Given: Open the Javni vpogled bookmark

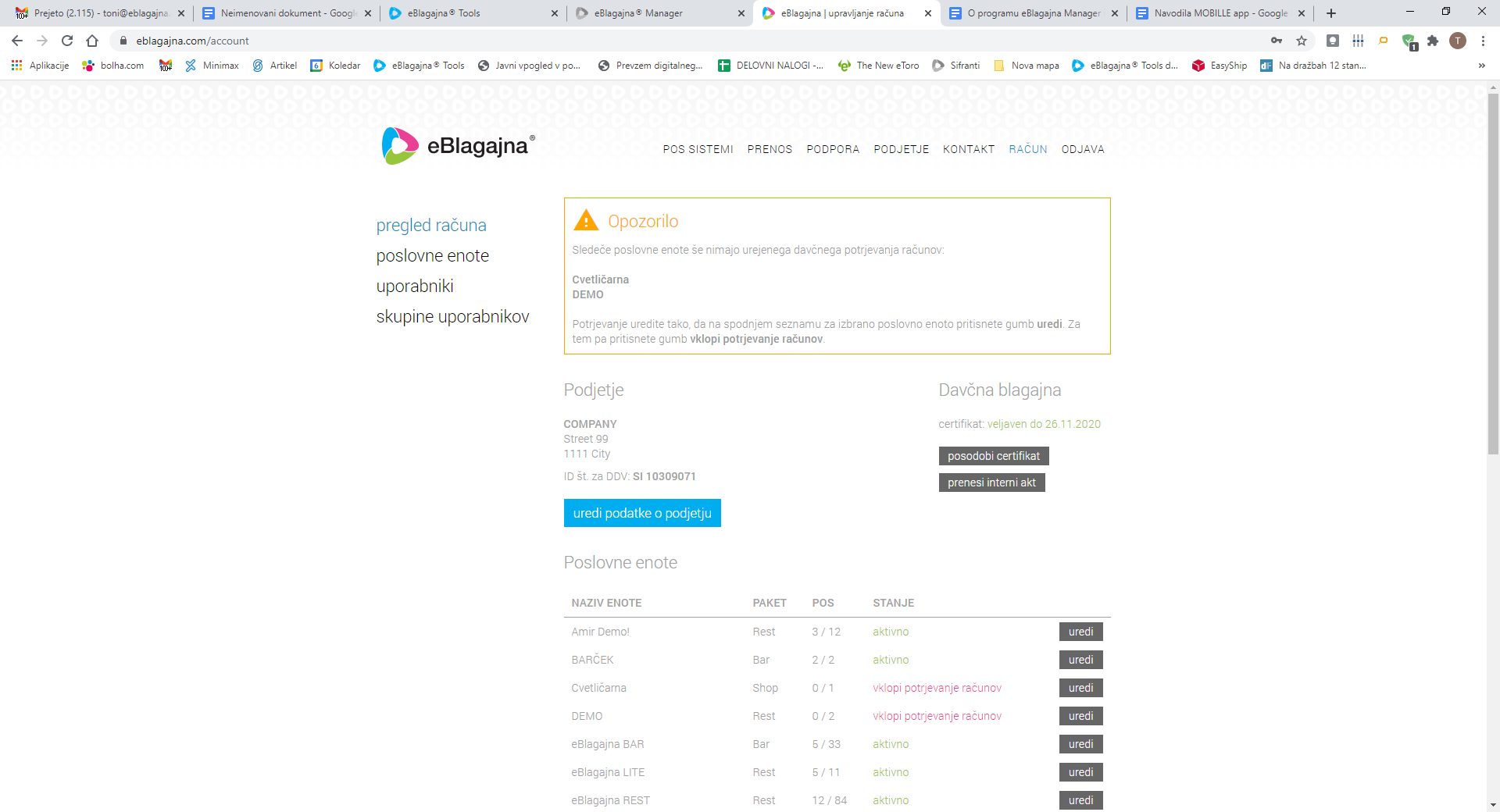Looking at the screenshot, I should pos(530,66).
